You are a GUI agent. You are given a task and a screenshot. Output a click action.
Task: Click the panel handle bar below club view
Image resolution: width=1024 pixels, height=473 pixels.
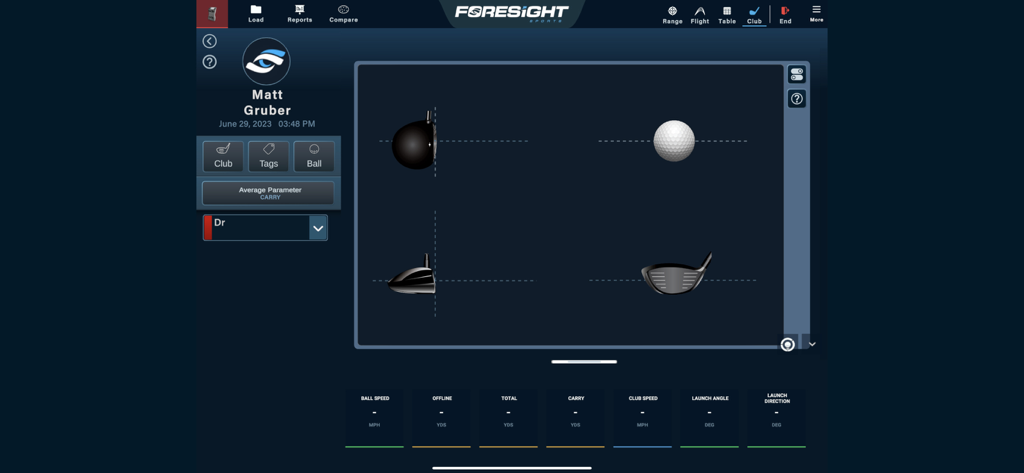point(584,361)
